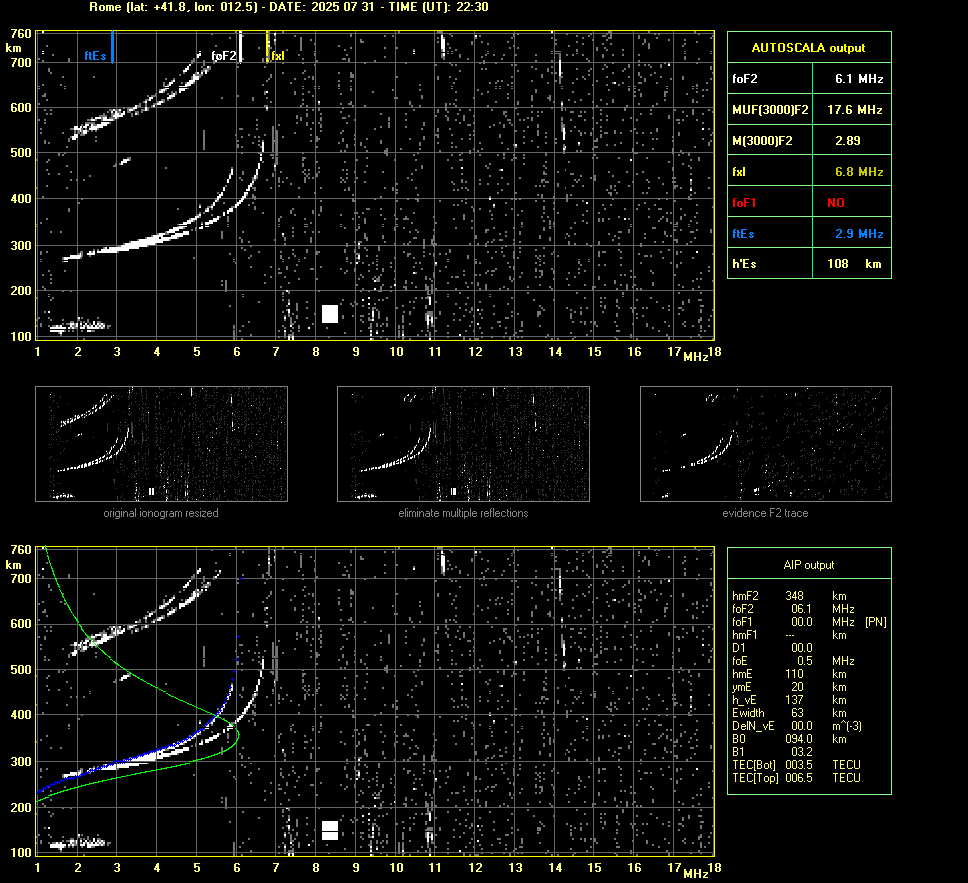Click the yellow fxI marker label

[x=278, y=56]
